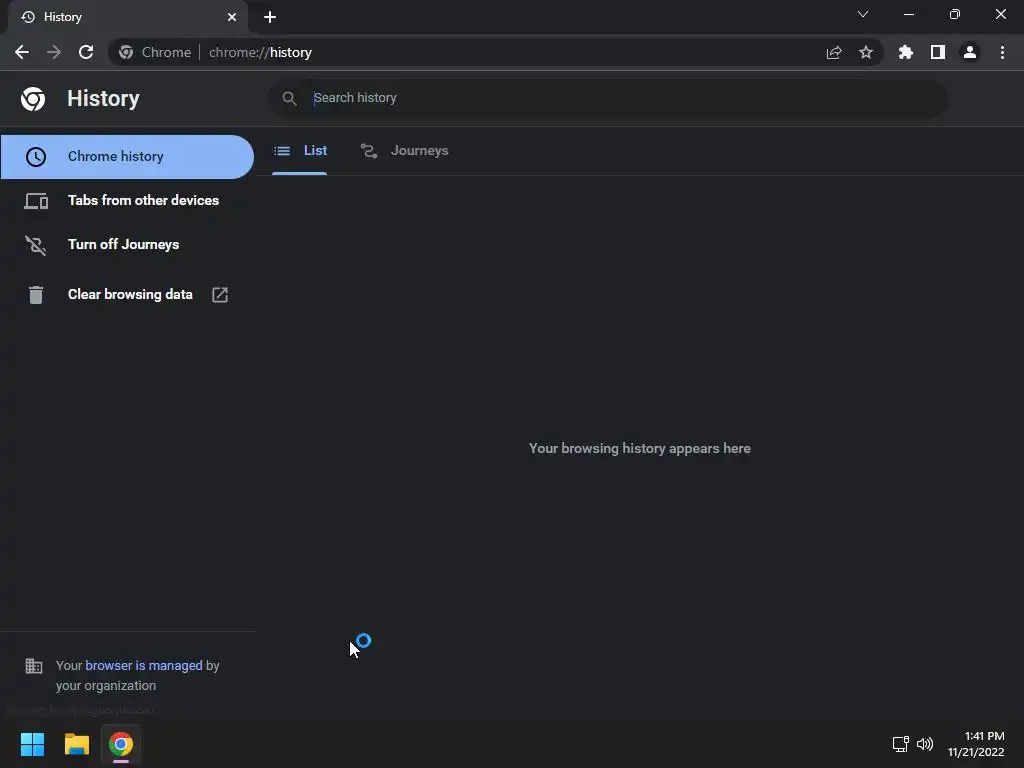The height and width of the screenshot is (768, 1024).
Task: Click external link icon next to Clear browsing data
Action: click(x=220, y=295)
